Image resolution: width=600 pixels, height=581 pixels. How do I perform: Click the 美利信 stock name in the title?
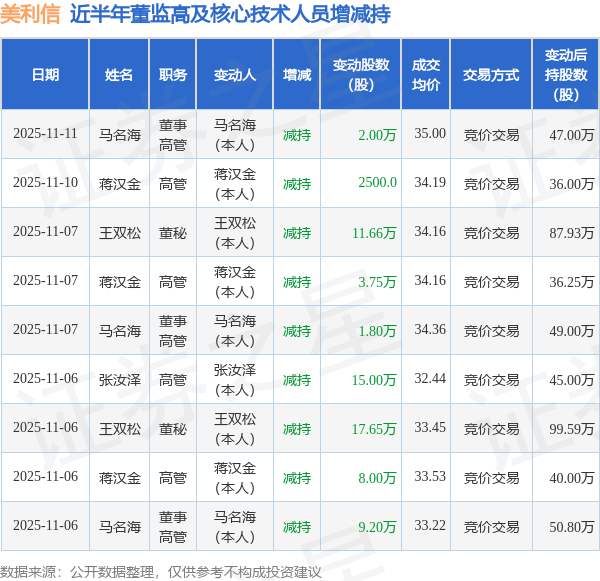tap(30, 14)
